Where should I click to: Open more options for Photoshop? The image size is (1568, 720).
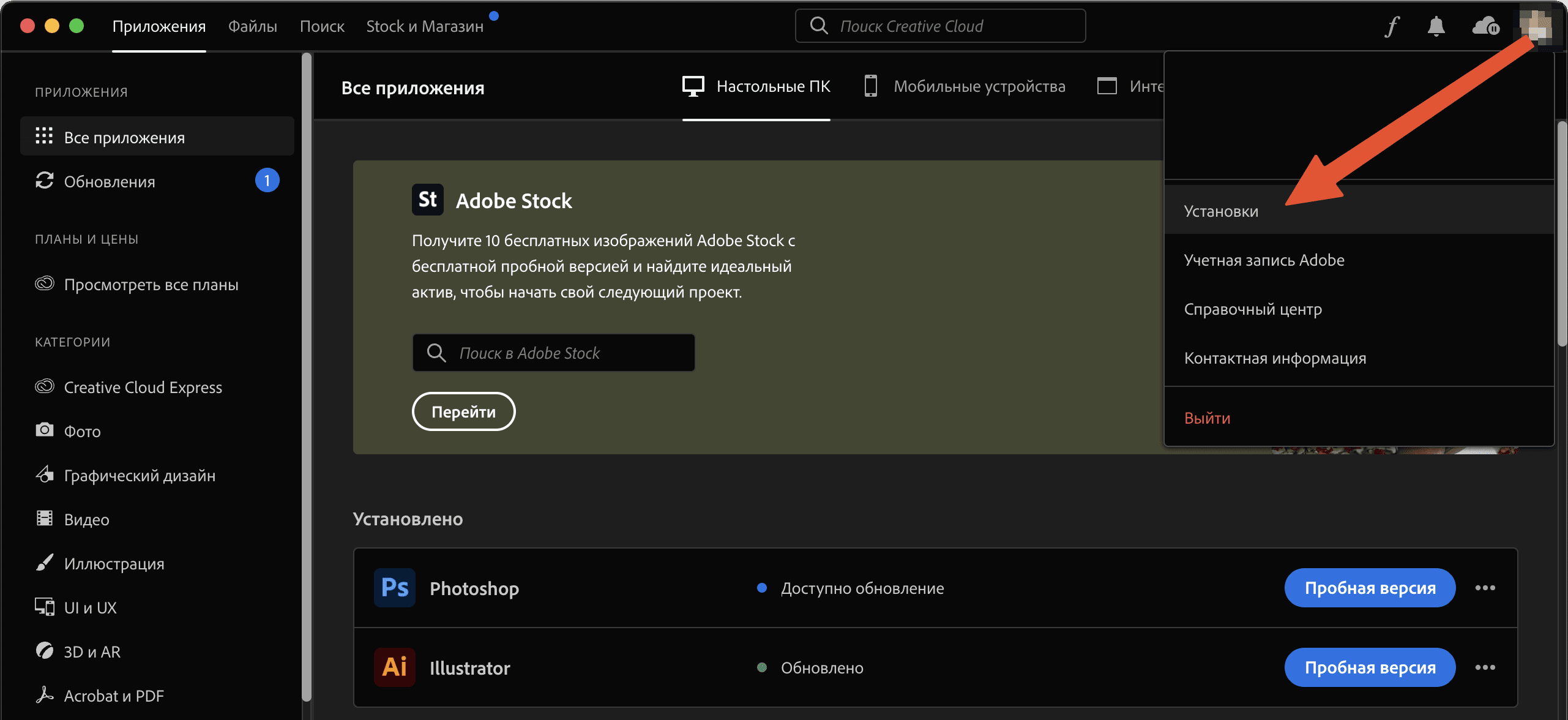click(1485, 588)
